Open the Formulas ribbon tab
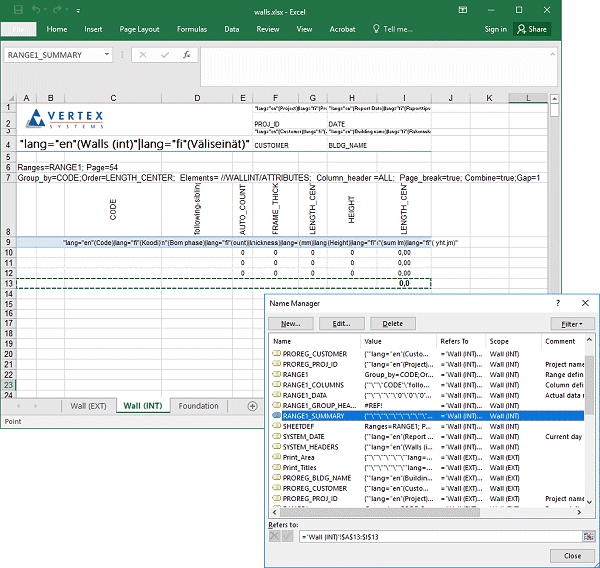This screenshot has height=568, width=600. click(192, 29)
